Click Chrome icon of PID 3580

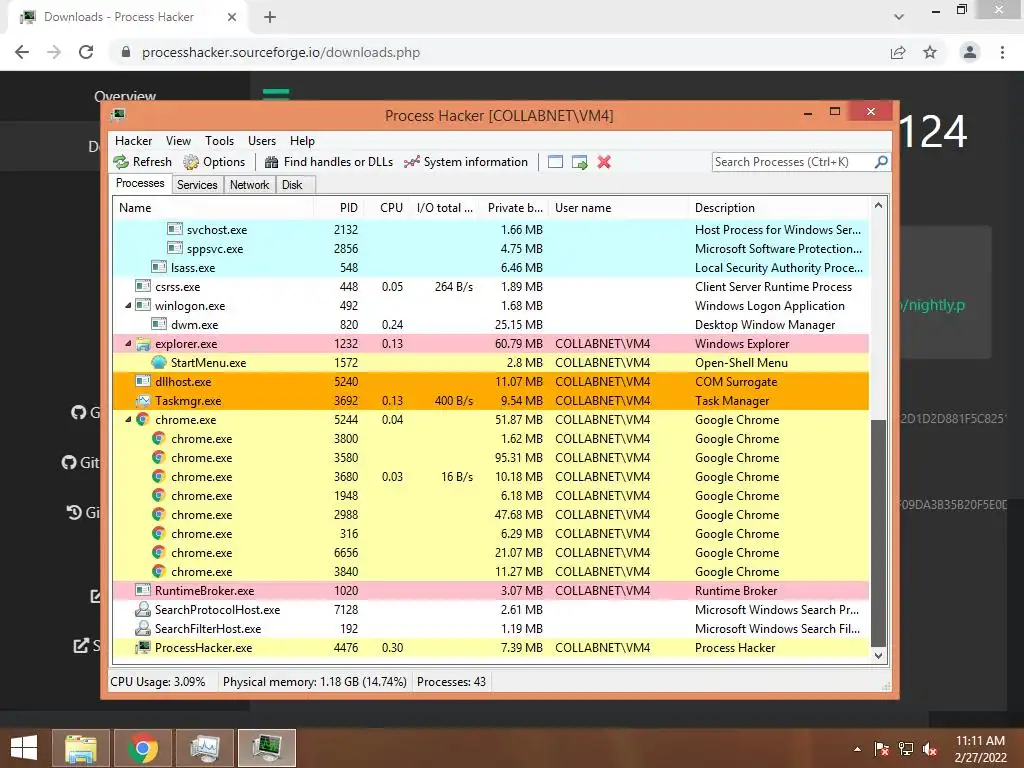159,458
